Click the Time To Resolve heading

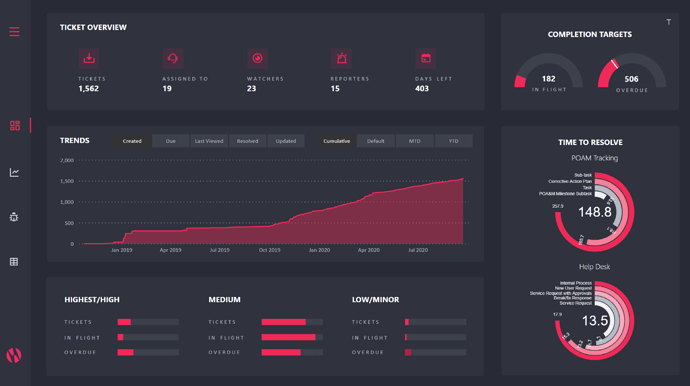click(x=590, y=142)
